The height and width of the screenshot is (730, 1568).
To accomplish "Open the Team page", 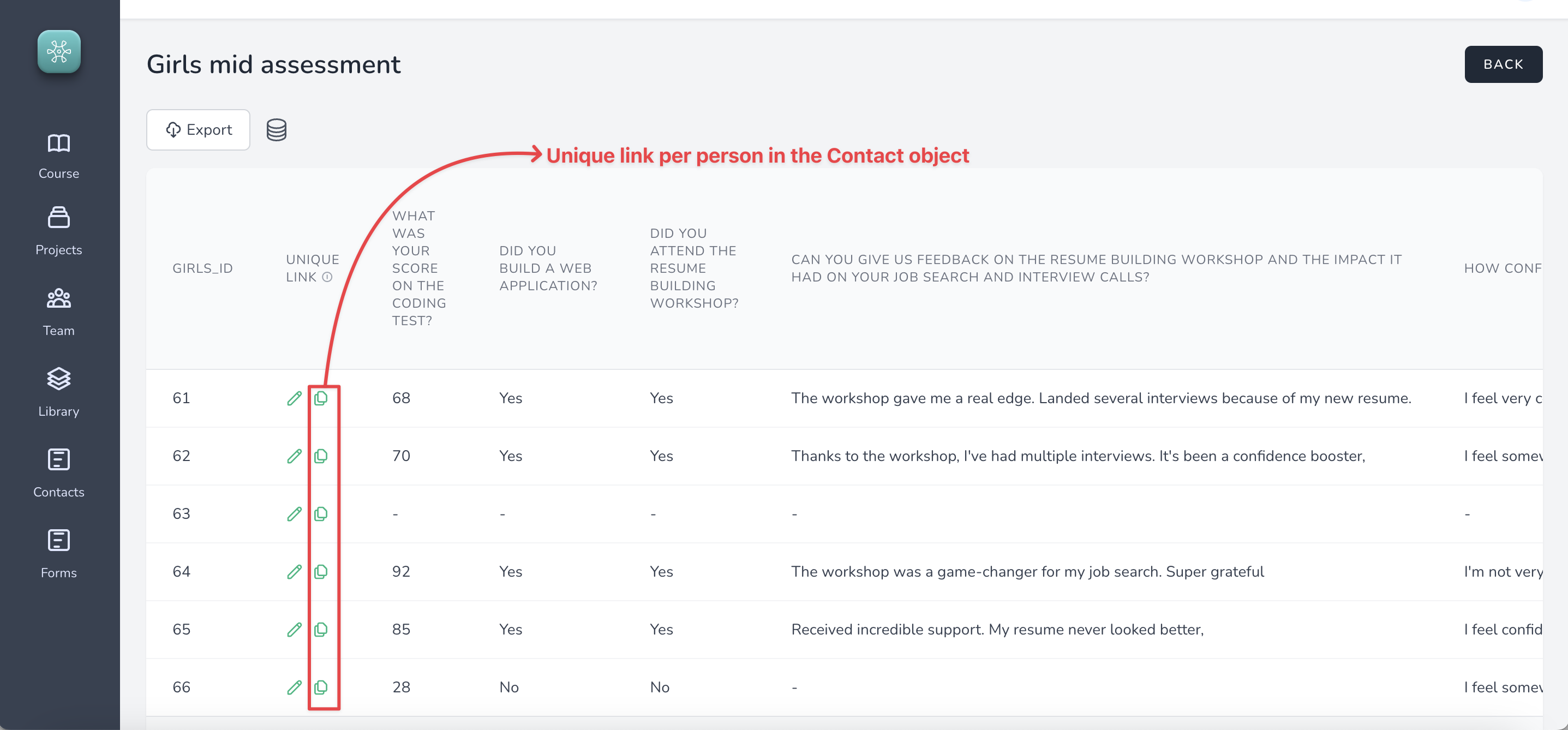I will 59,312.
